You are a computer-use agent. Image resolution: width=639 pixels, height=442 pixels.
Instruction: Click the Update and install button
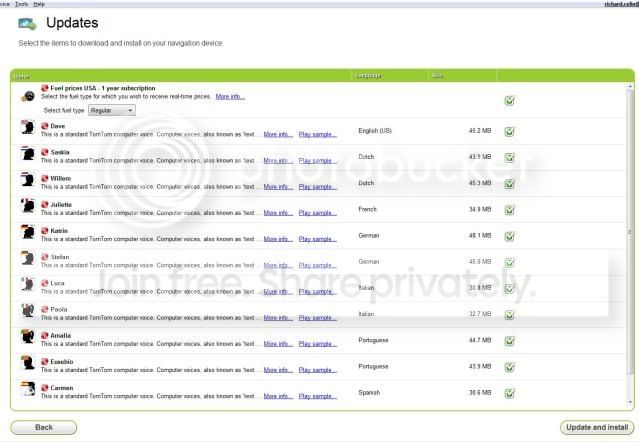coord(597,427)
